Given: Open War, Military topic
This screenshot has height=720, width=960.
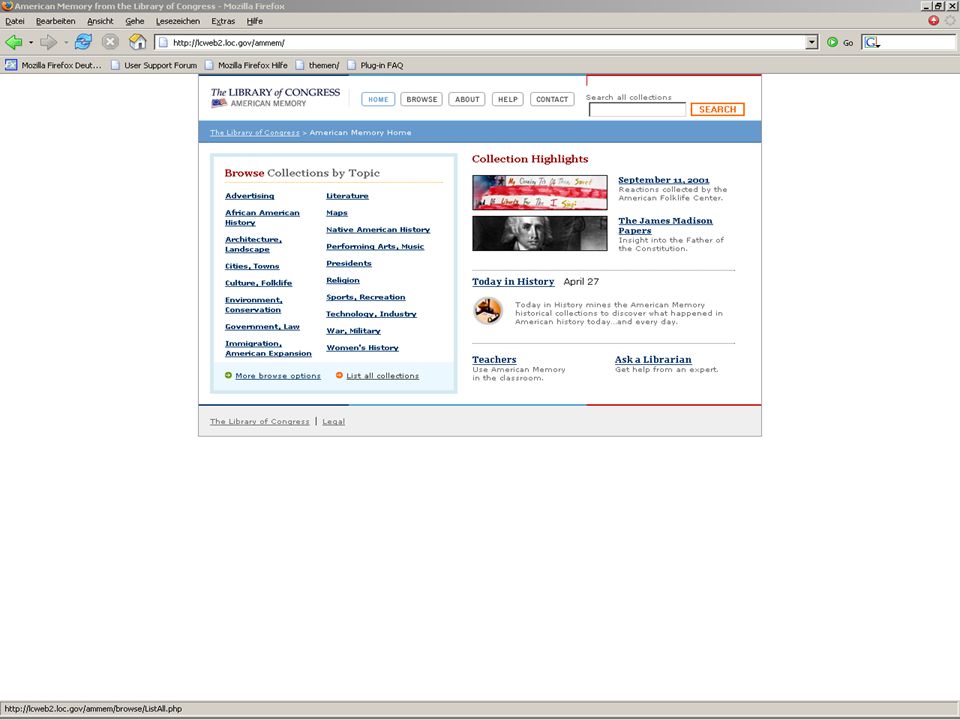Looking at the screenshot, I should [353, 331].
